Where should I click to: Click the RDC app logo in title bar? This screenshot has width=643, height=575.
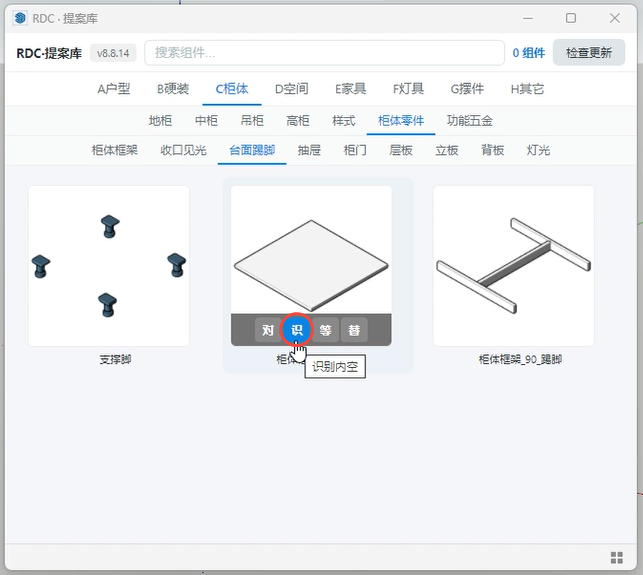pyautogui.click(x=20, y=18)
